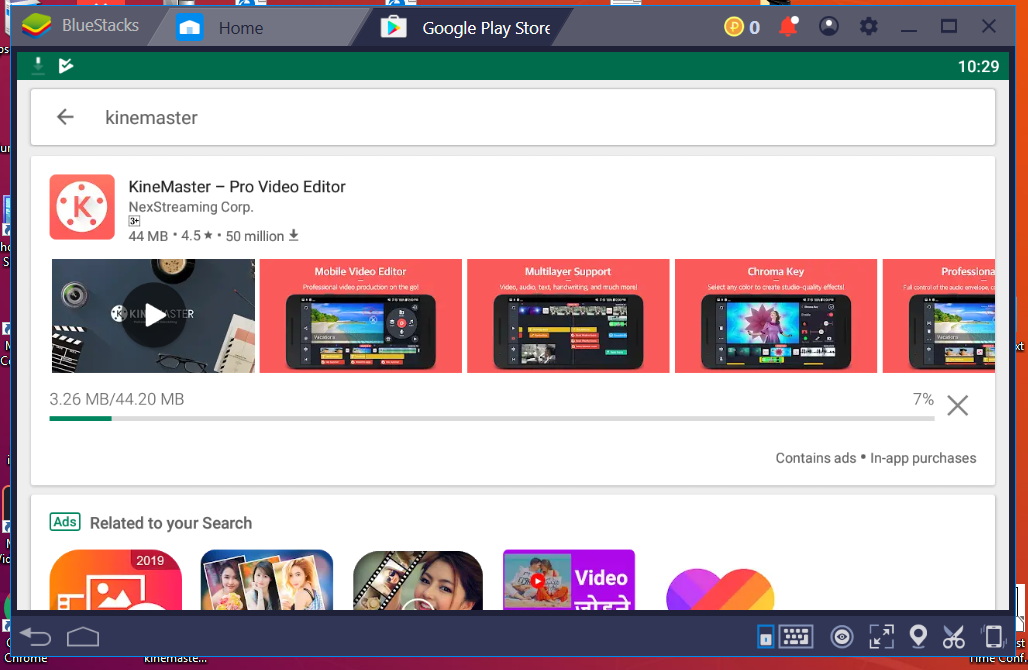Toggle the eye overlay icon in bottom bar
The image size is (1028, 670).
tap(842, 637)
